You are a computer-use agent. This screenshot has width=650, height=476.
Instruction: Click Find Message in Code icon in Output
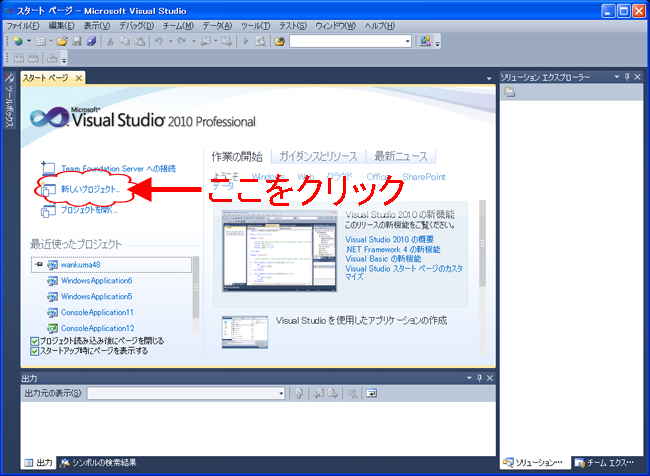(299, 393)
